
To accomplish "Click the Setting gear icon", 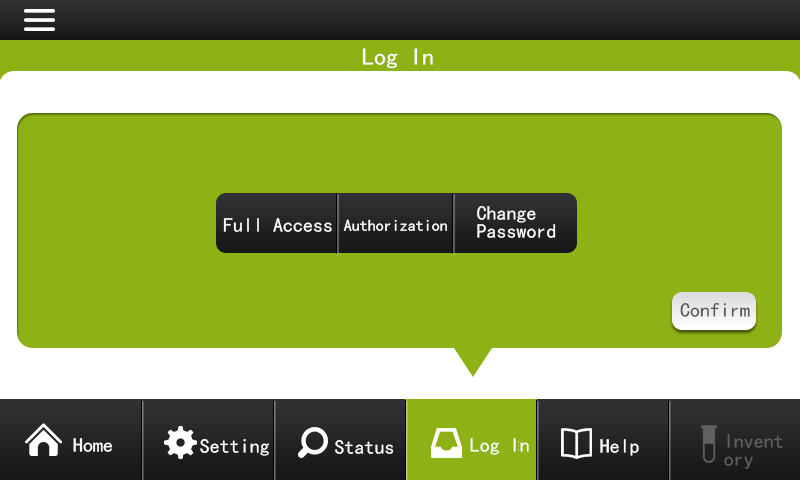I will (180, 442).
